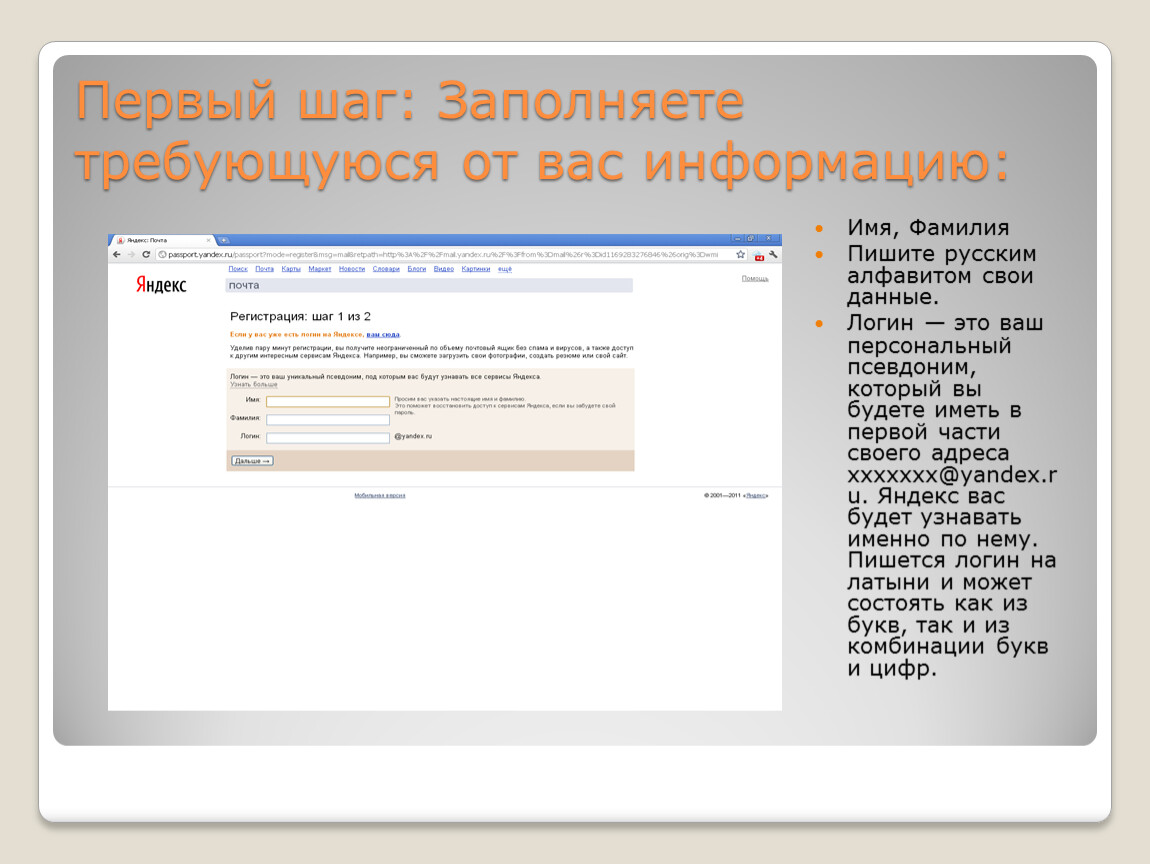Open a new tab with the plus button
The image size is (1150, 864).
[x=224, y=240]
